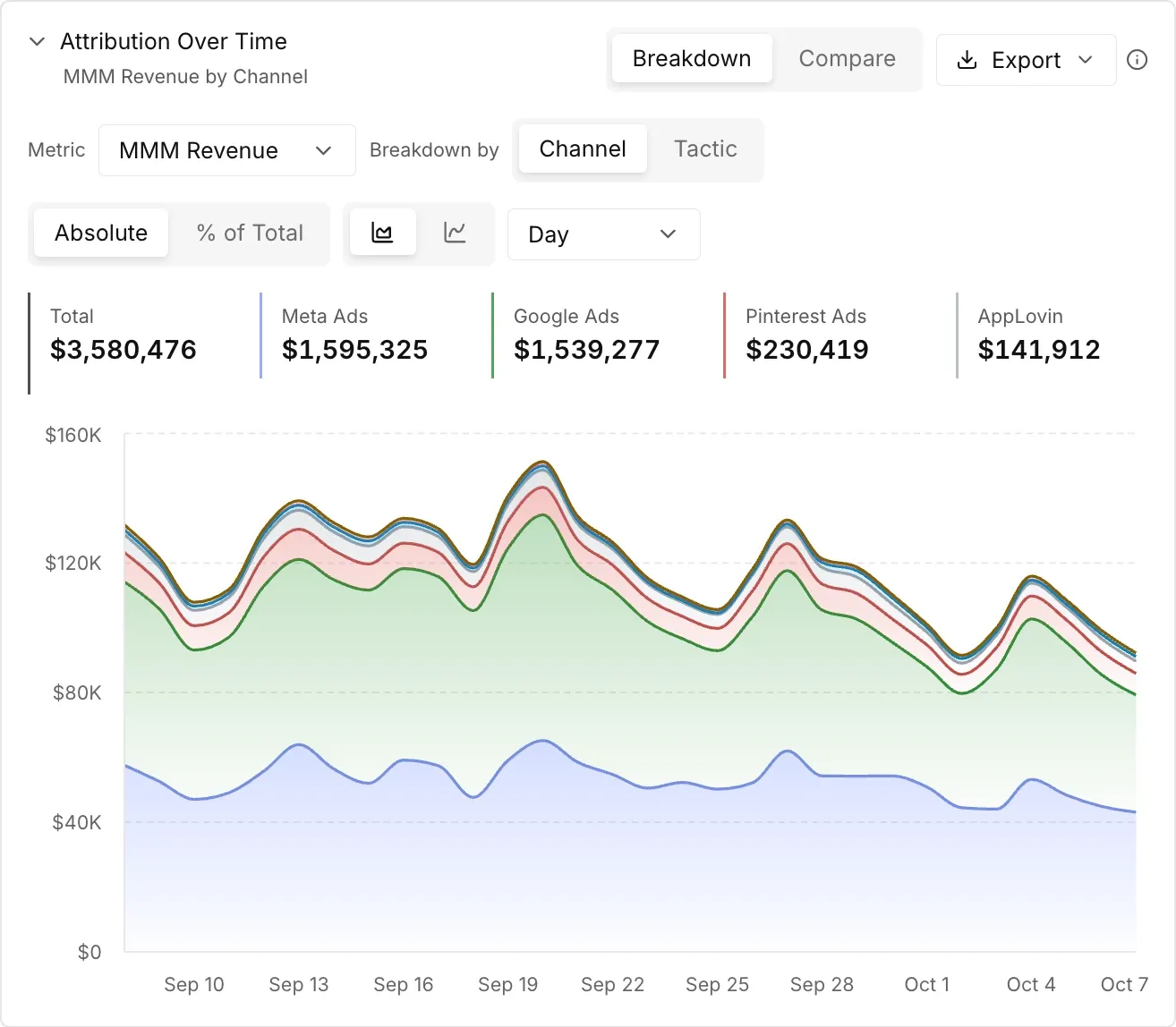1176x1027 pixels.
Task: Click the Attribution Over Time title
Action: 174,41
